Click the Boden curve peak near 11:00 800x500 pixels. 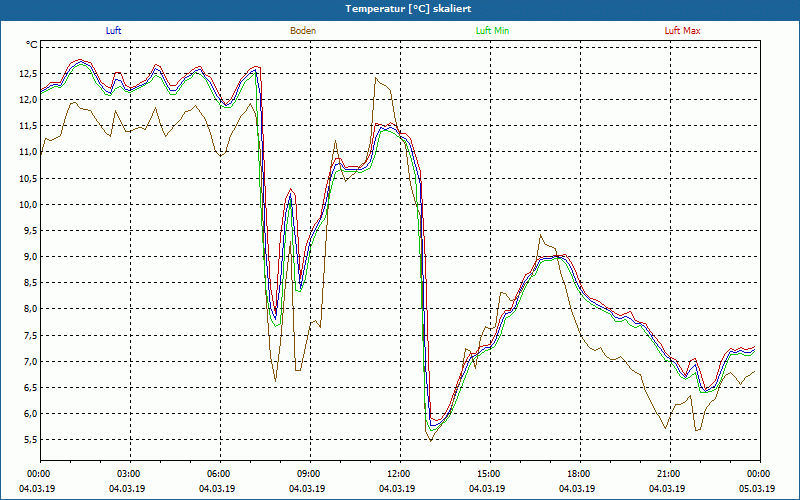(x=376, y=78)
